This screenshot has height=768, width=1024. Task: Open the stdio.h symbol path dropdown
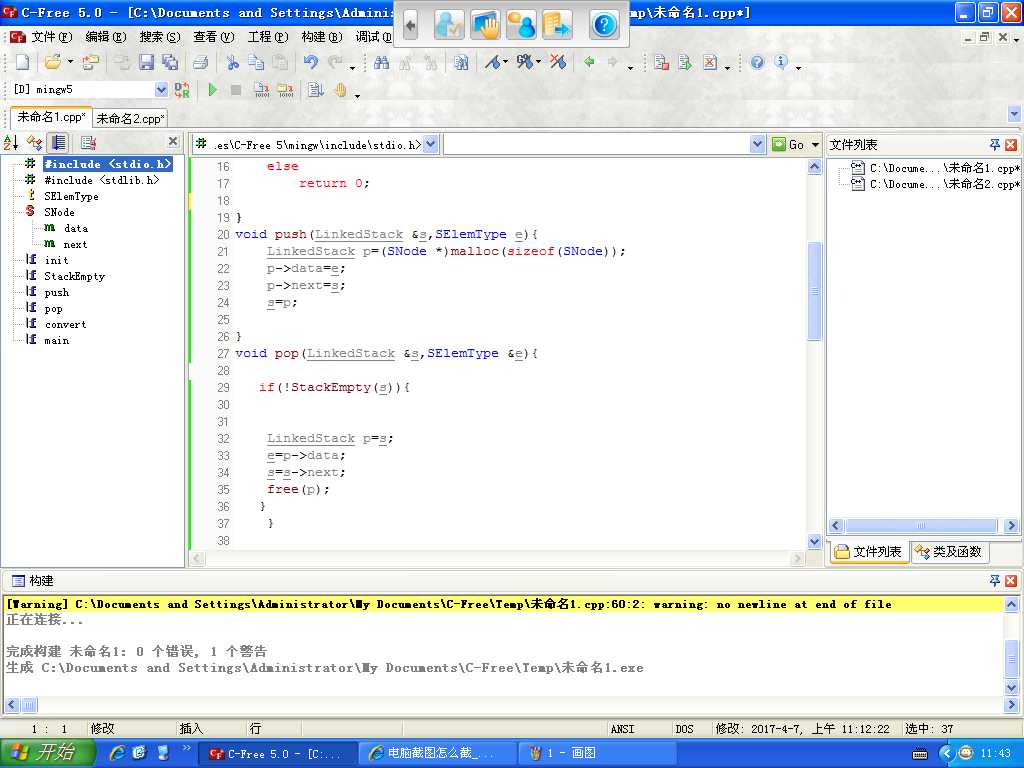(x=430, y=144)
